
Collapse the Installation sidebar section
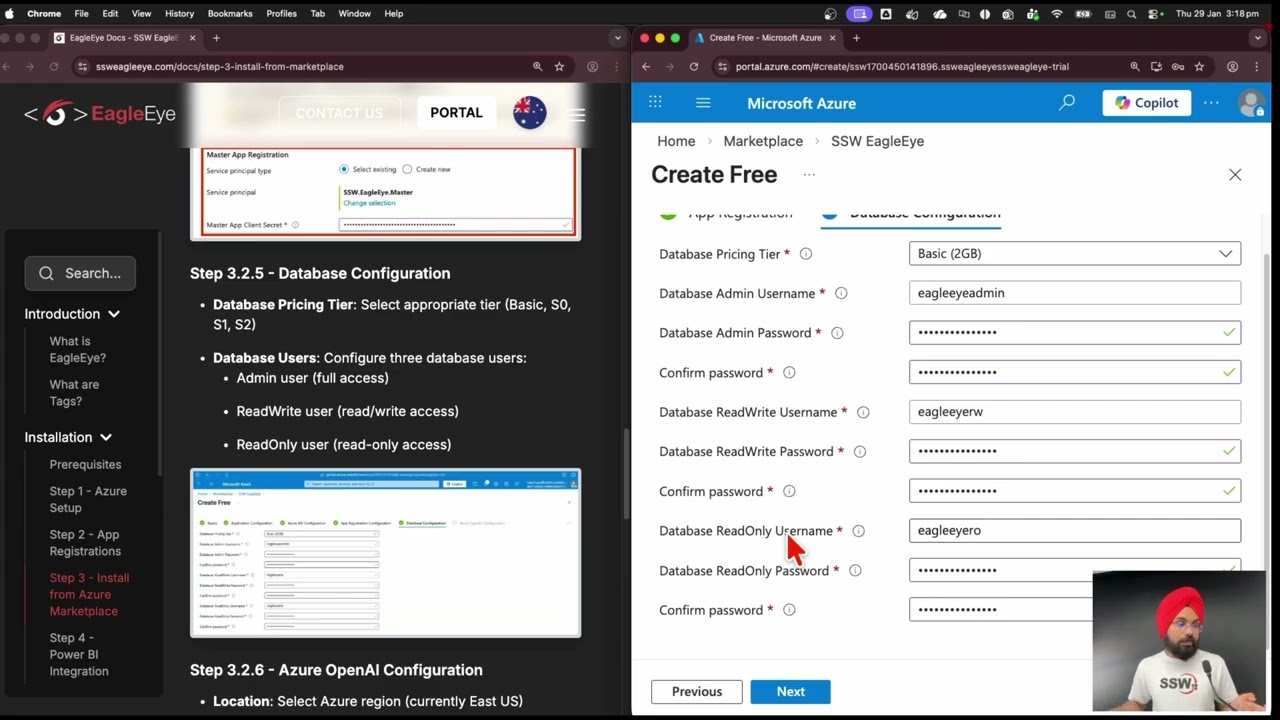pyautogui.click(x=68, y=437)
